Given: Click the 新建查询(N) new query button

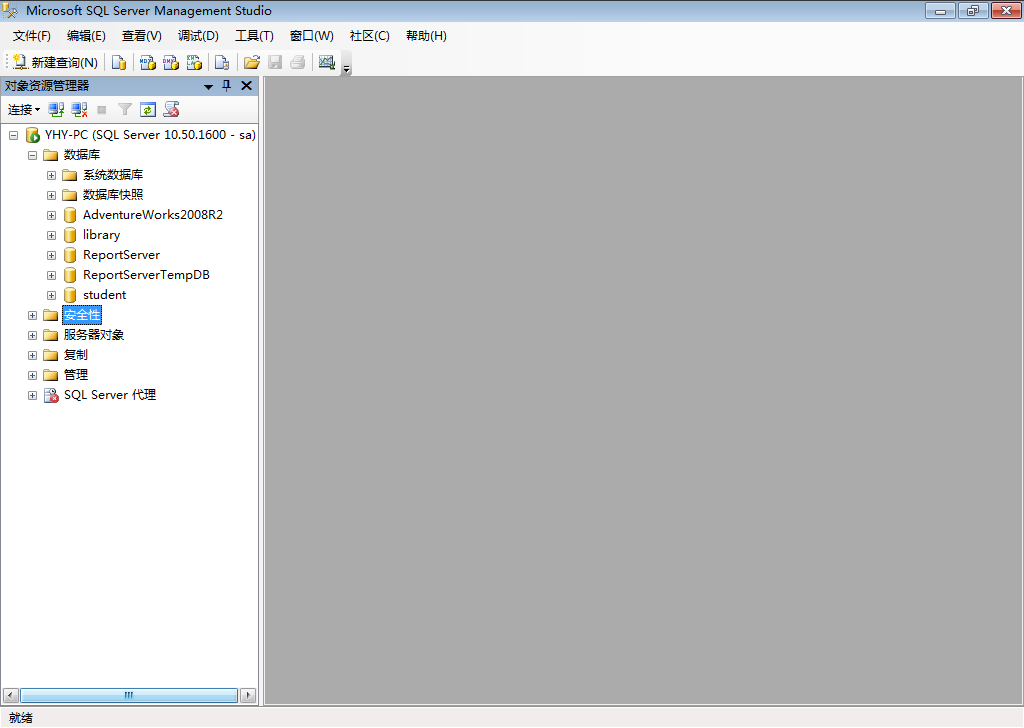Looking at the screenshot, I should [x=56, y=62].
